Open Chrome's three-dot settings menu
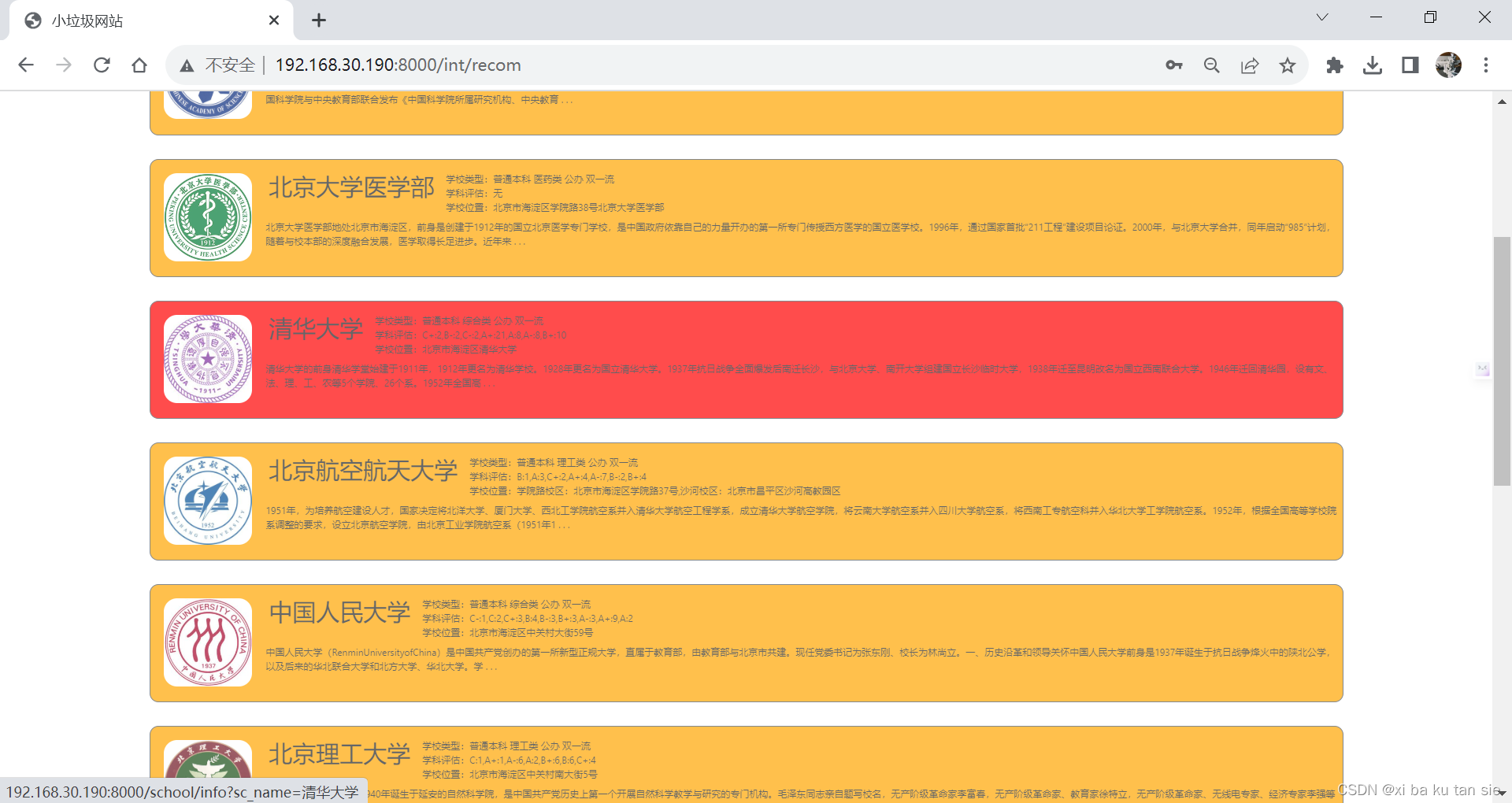Screen dimensions: 1512x803 (1486, 65)
